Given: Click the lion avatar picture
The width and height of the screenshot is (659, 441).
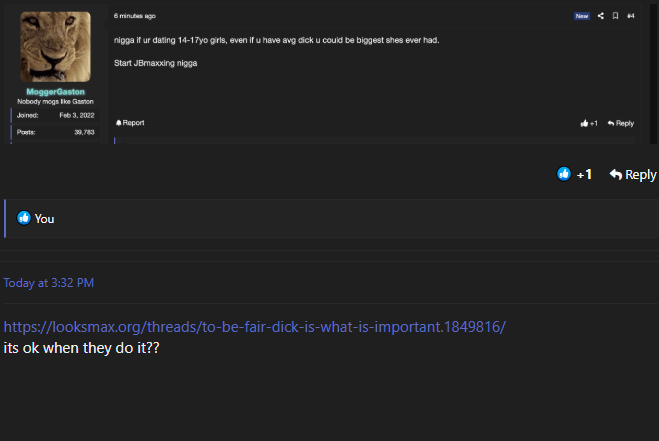Looking at the screenshot, I should point(56,47).
